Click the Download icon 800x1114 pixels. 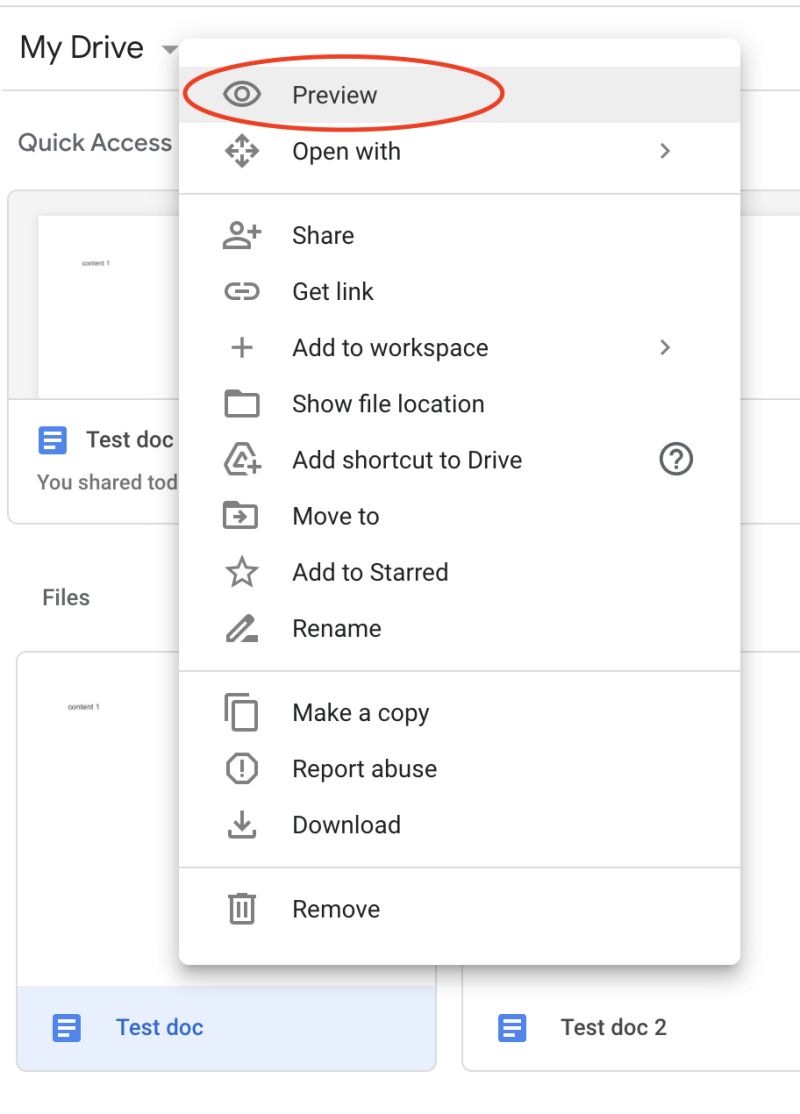coord(240,824)
